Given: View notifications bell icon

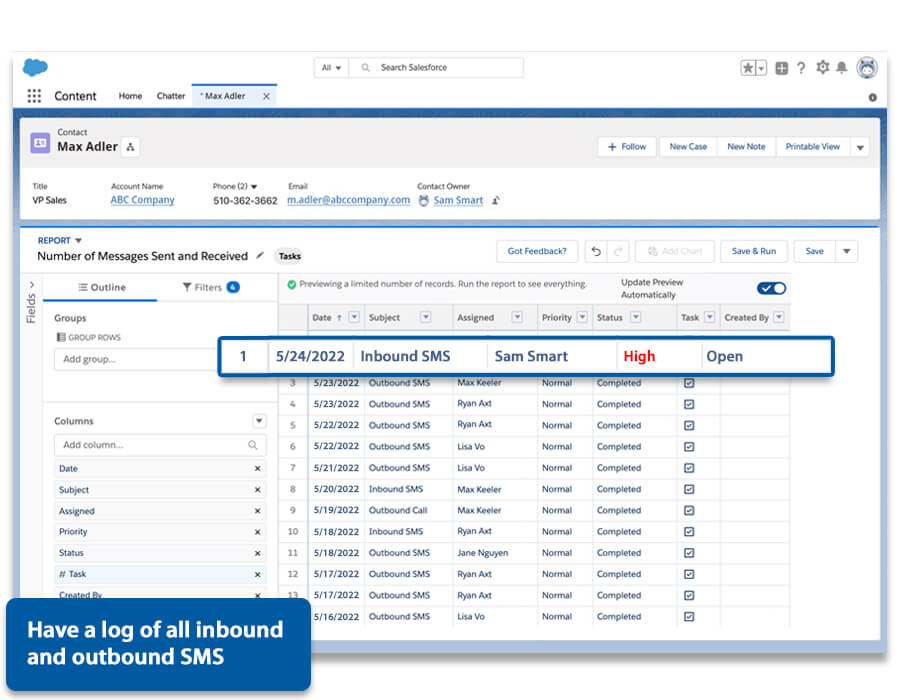Looking at the screenshot, I should coord(841,68).
